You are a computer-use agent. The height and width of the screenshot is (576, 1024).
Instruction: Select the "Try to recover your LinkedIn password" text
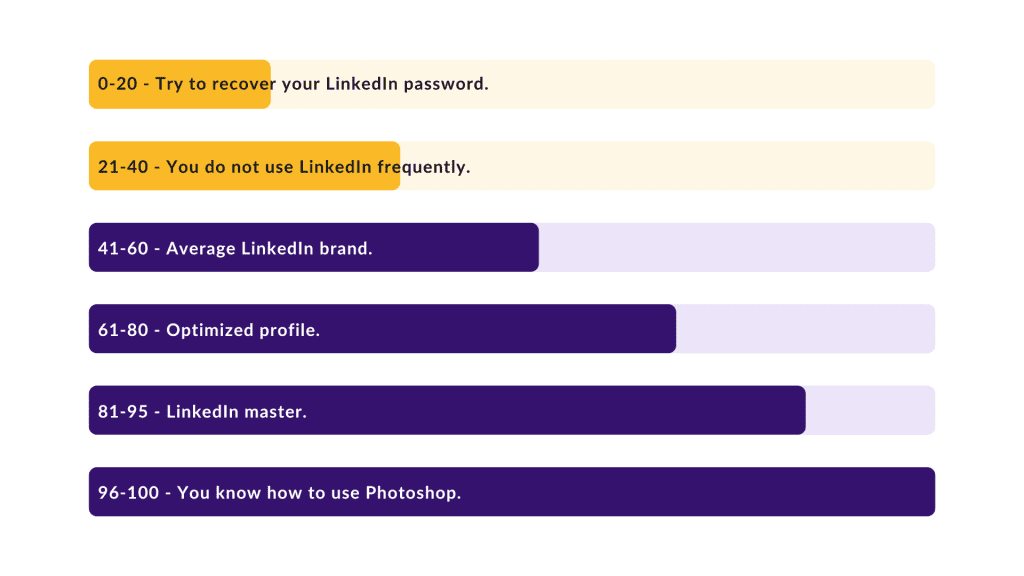(322, 84)
